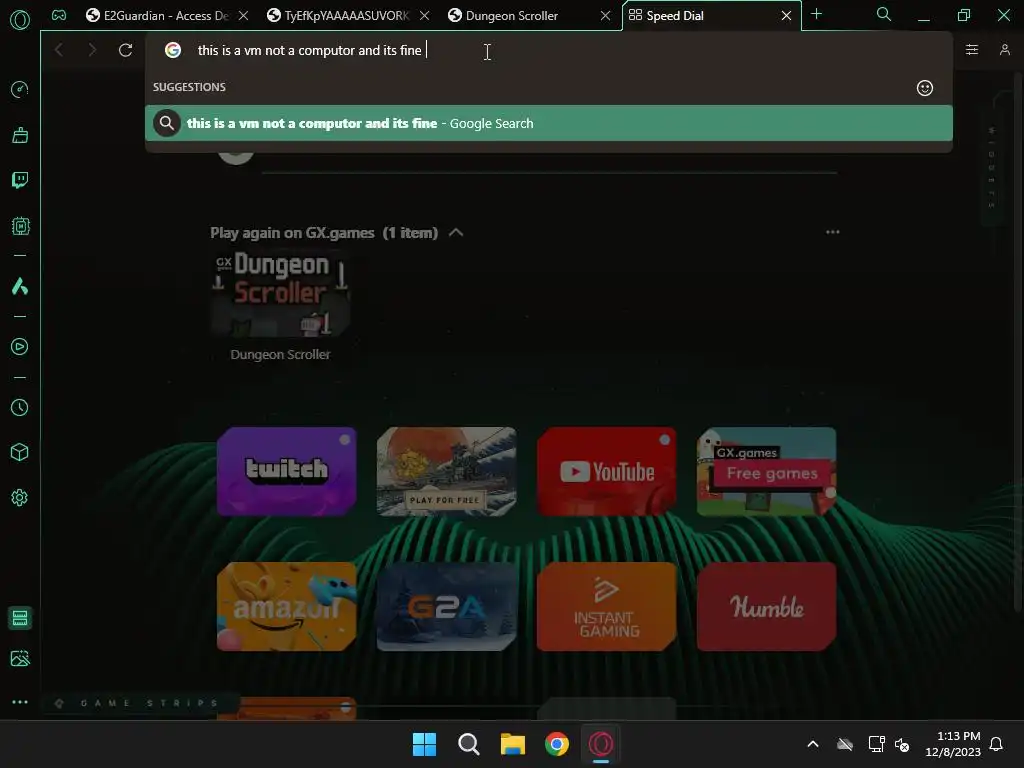The height and width of the screenshot is (768, 1024).
Task: Open wallpapers picture sidebar icon
Action: coord(20,658)
